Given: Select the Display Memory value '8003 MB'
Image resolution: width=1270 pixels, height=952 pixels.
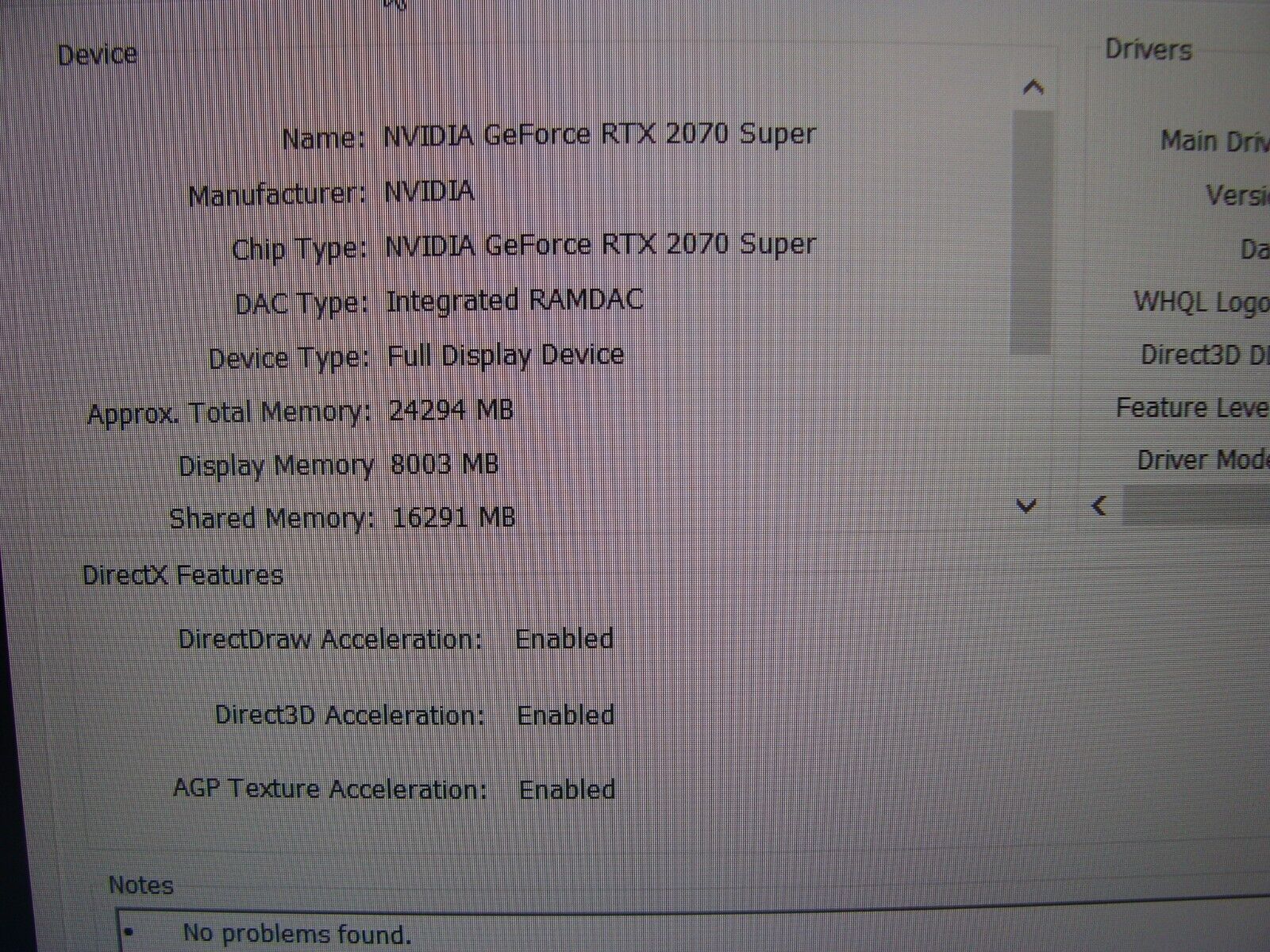Looking at the screenshot, I should click(444, 464).
